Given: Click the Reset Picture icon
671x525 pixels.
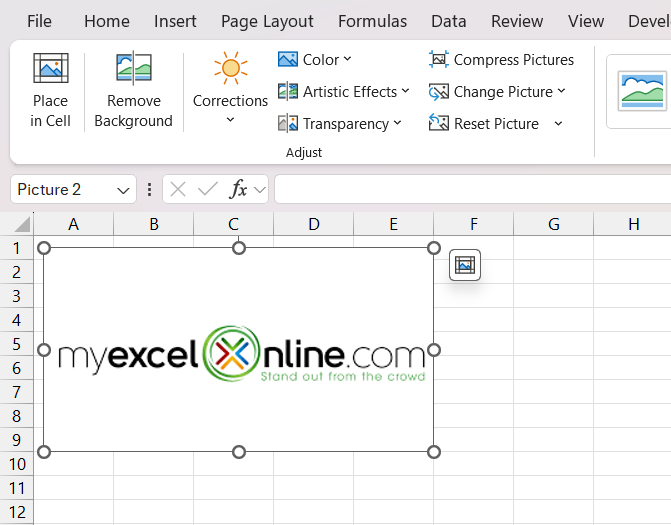Looking at the screenshot, I should point(439,123).
